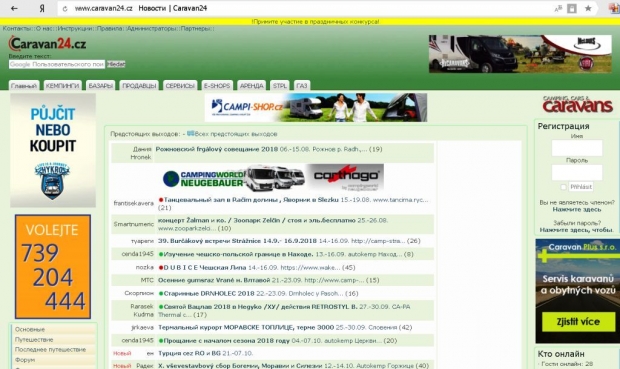This screenshot has height=369, width=620.
Task: Open the Zjistit více Caravan Plus banner button
Action: pos(578,322)
